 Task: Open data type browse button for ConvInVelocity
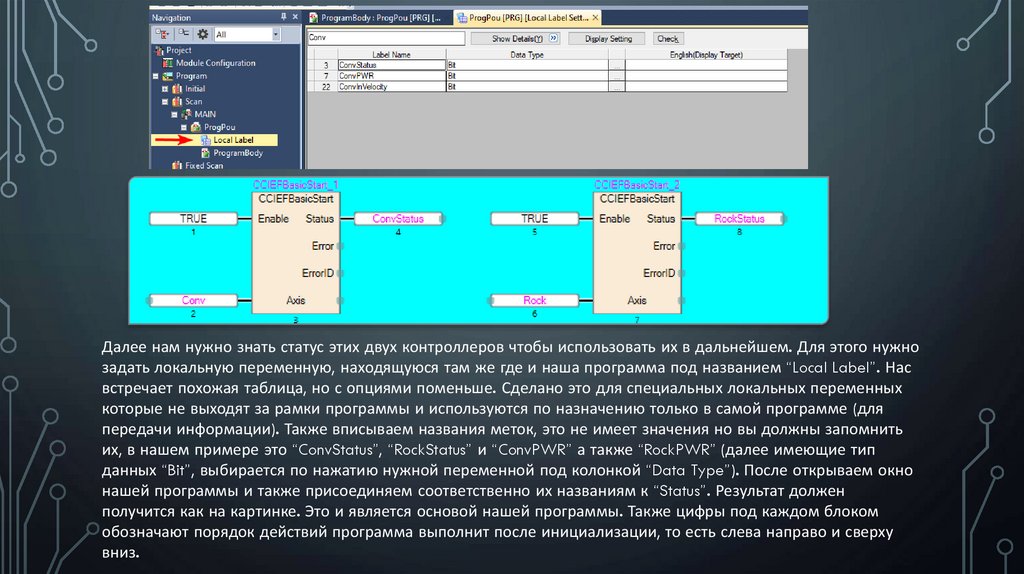click(616, 86)
